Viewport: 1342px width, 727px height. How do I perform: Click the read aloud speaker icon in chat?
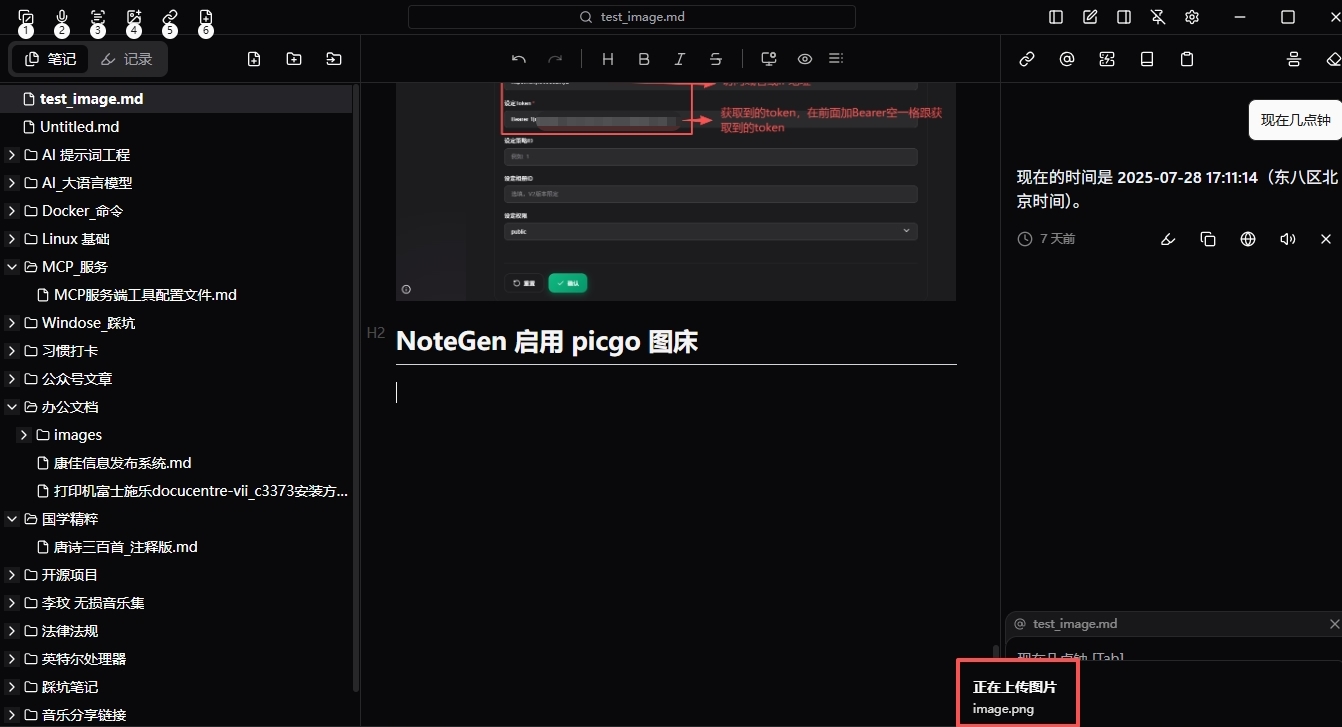[1287, 239]
